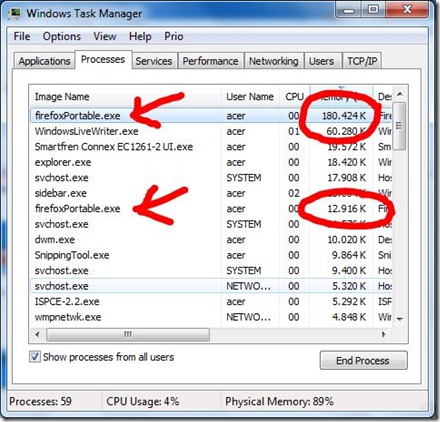Select the sidebar.exe process
Viewport: 440px width, 422px height.
pos(211,193)
